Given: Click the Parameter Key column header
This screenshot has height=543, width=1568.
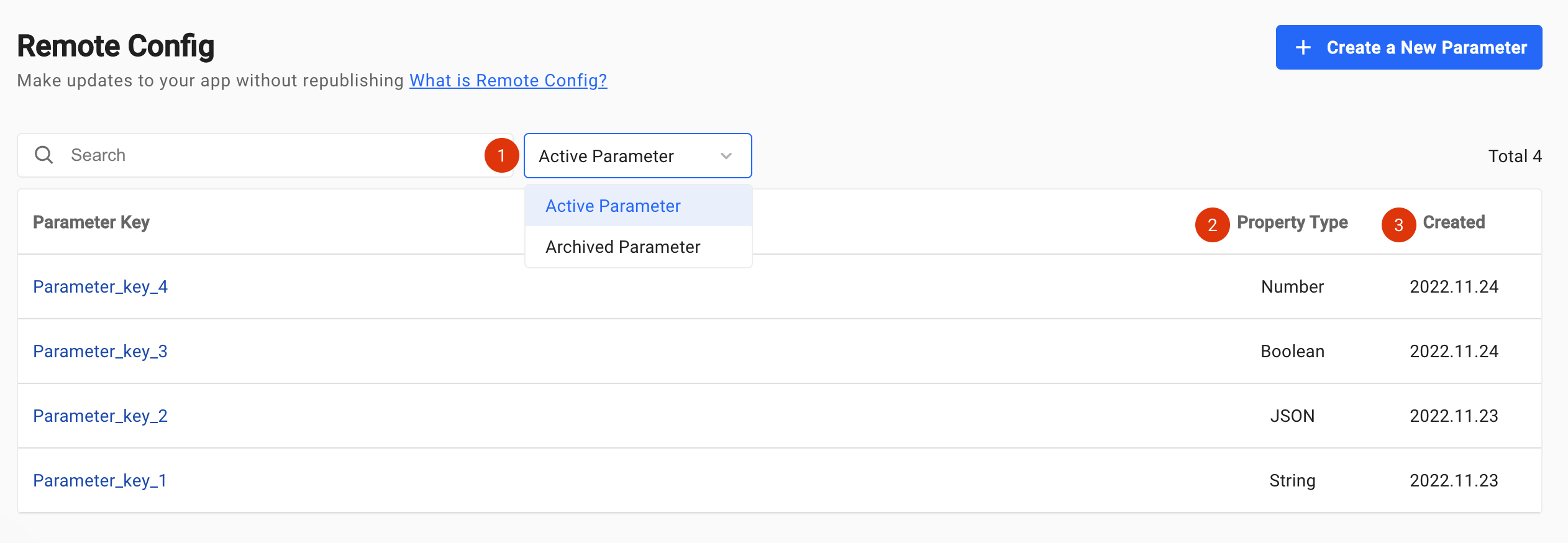Looking at the screenshot, I should click(91, 222).
